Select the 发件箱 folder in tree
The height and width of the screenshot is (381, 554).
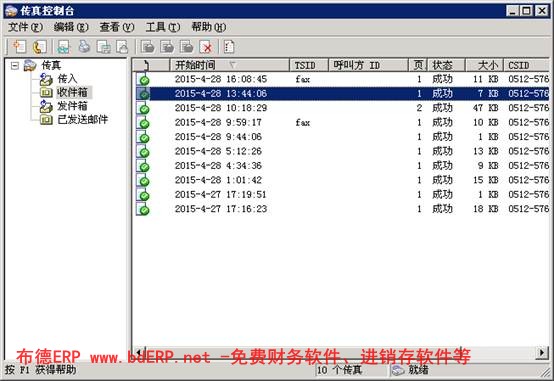[72, 106]
